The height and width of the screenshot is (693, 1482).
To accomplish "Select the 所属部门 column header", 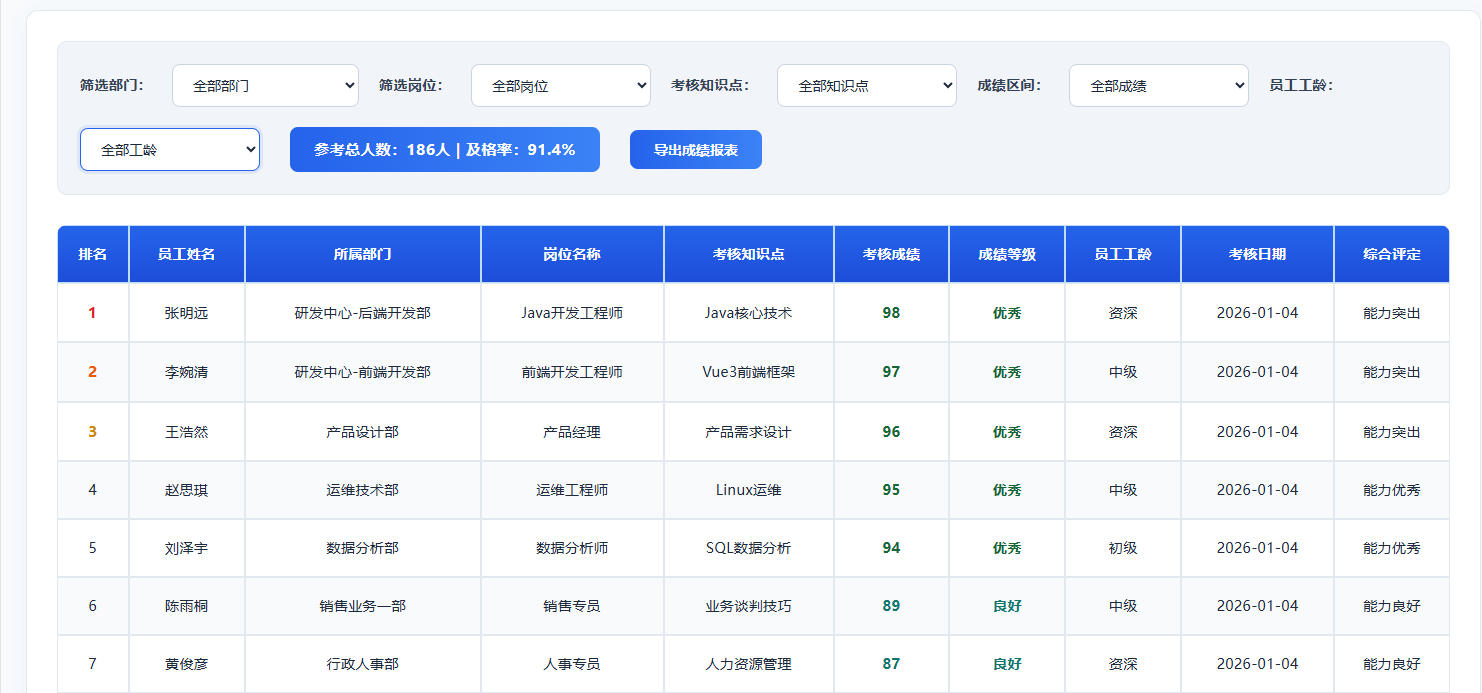I will tap(362, 254).
